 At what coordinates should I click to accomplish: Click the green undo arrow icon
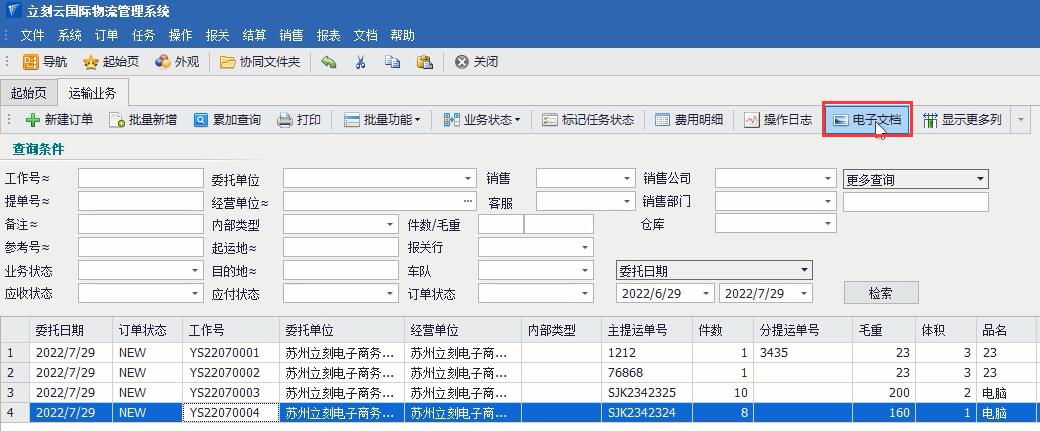click(329, 62)
